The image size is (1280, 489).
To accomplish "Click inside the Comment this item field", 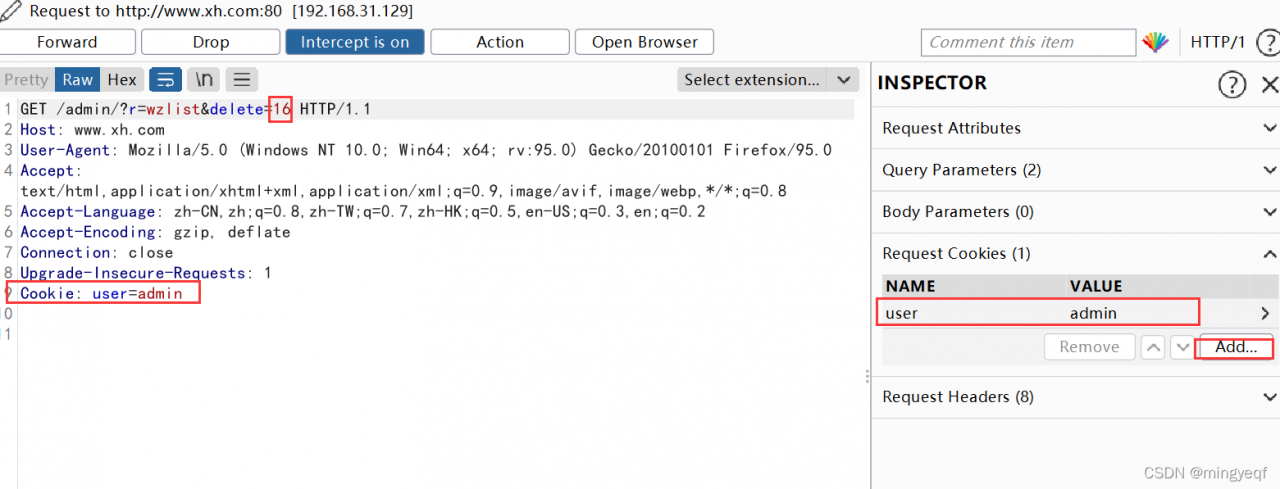I will [x=1028, y=42].
